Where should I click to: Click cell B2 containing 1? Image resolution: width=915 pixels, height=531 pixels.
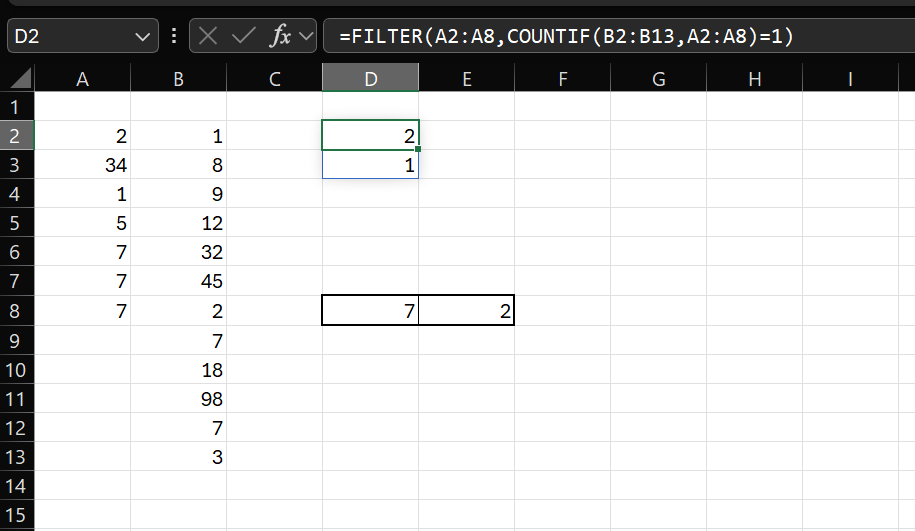(179, 135)
